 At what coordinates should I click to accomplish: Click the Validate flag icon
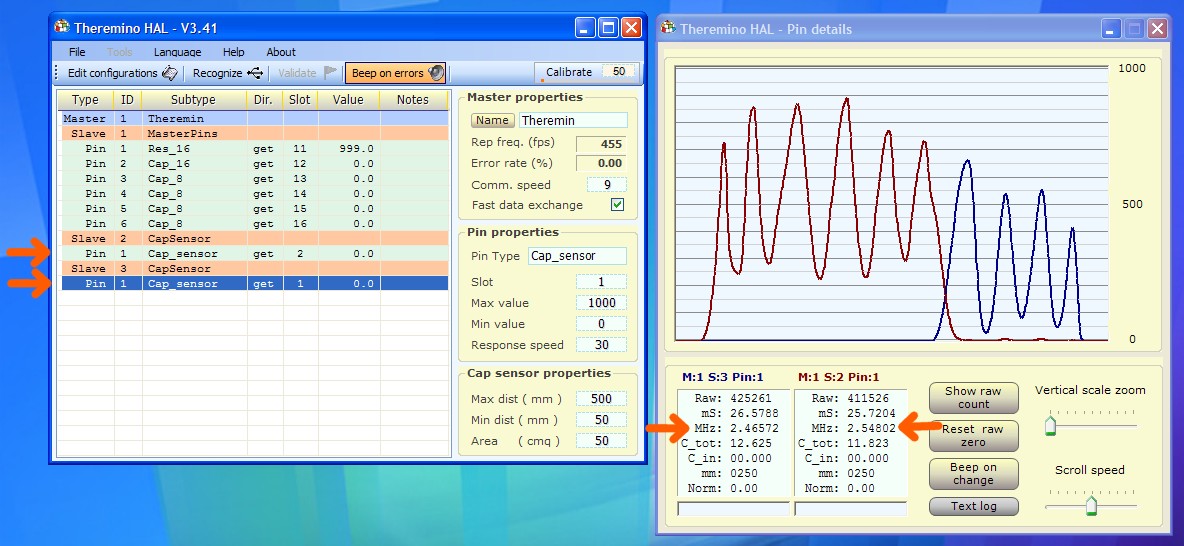(x=331, y=73)
